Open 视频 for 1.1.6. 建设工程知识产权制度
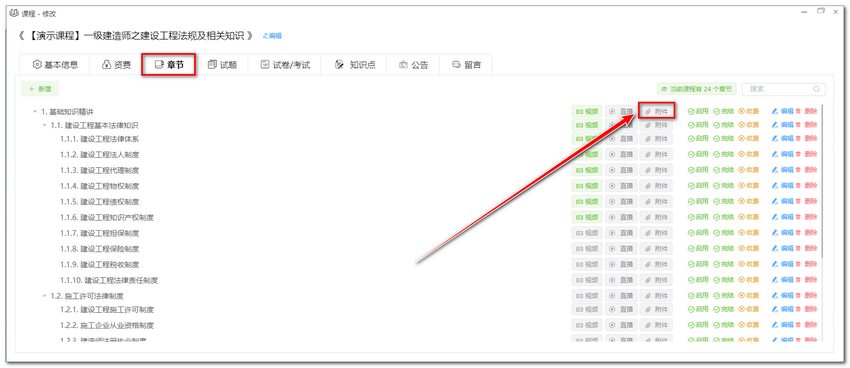Viewport: 850px width, 368px height. [x=587, y=217]
